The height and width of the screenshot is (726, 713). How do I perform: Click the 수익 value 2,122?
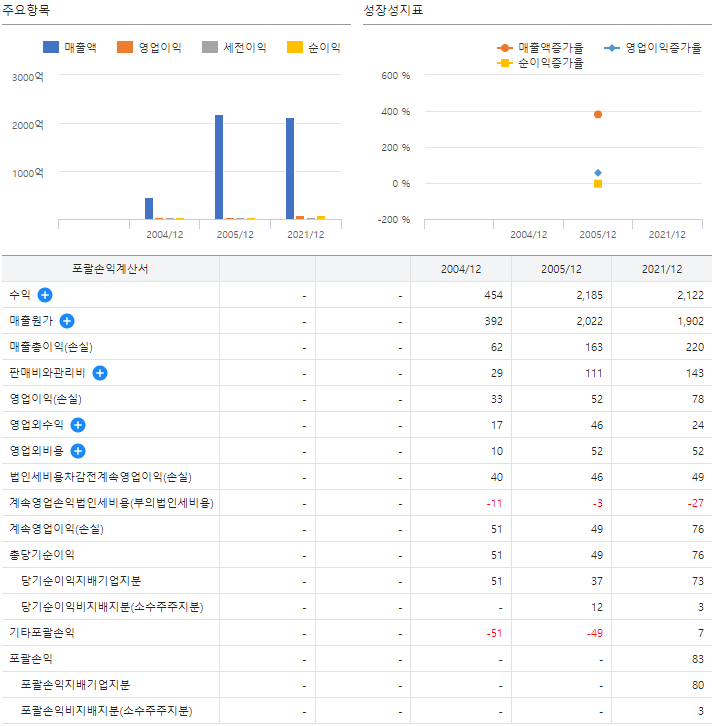pos(690,295)
